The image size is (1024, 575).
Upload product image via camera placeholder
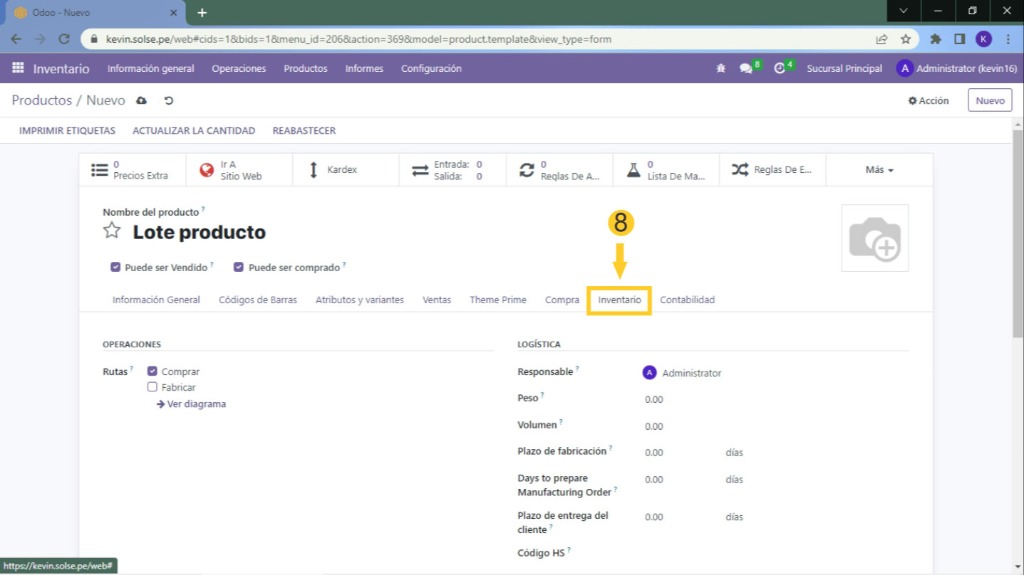[875, 238]
